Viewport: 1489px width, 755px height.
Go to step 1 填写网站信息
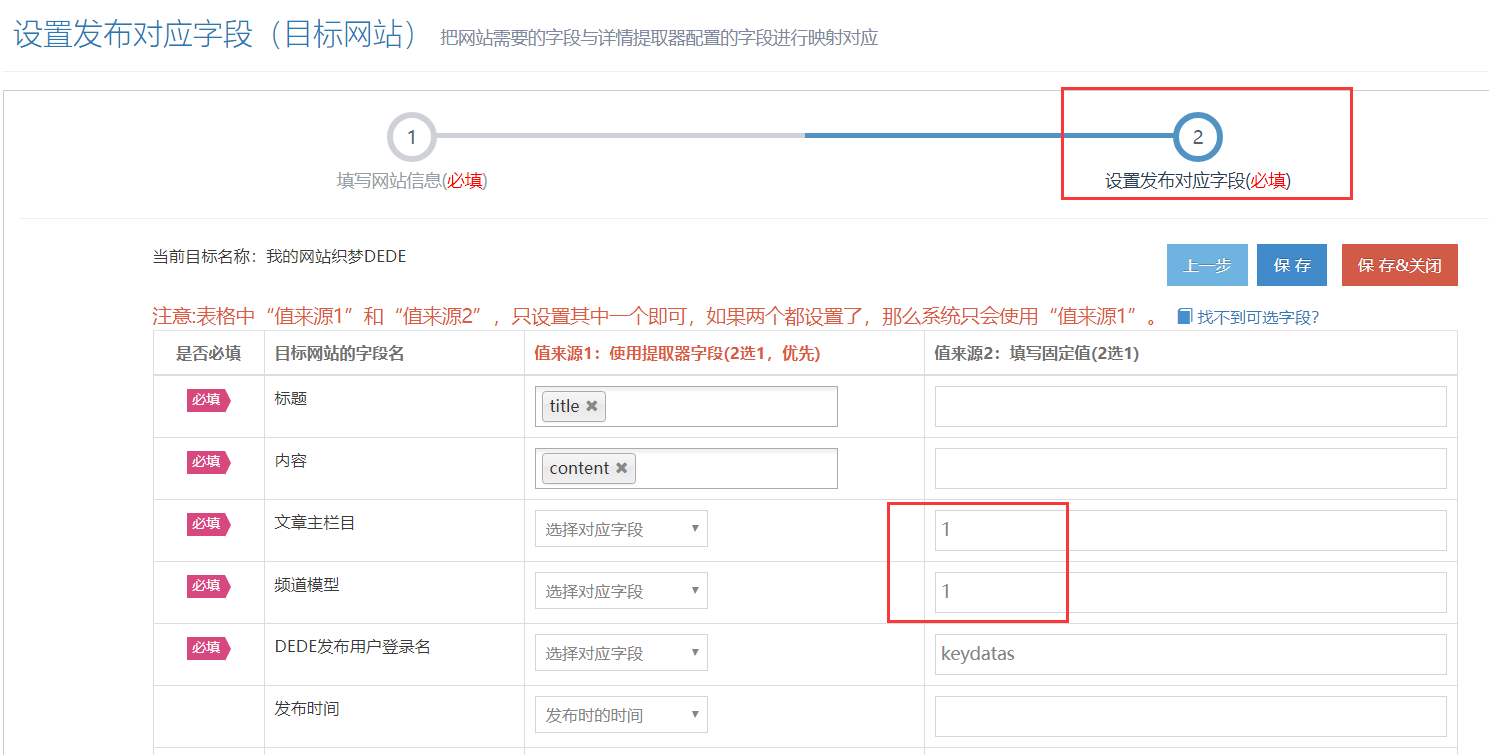[x=412, y=137]
